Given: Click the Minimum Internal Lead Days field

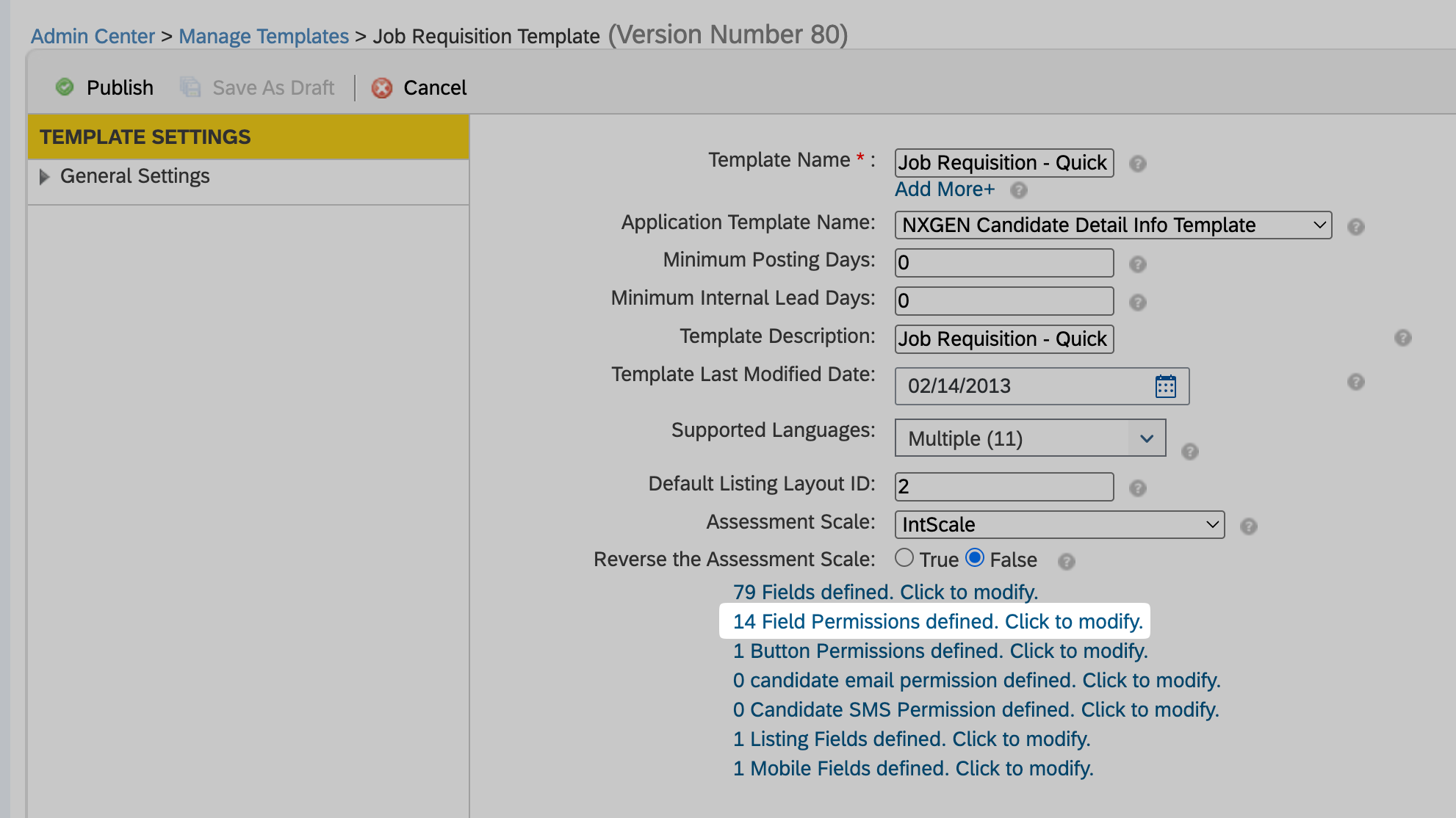Looking at the screenshot, I should click(1003, 301).
